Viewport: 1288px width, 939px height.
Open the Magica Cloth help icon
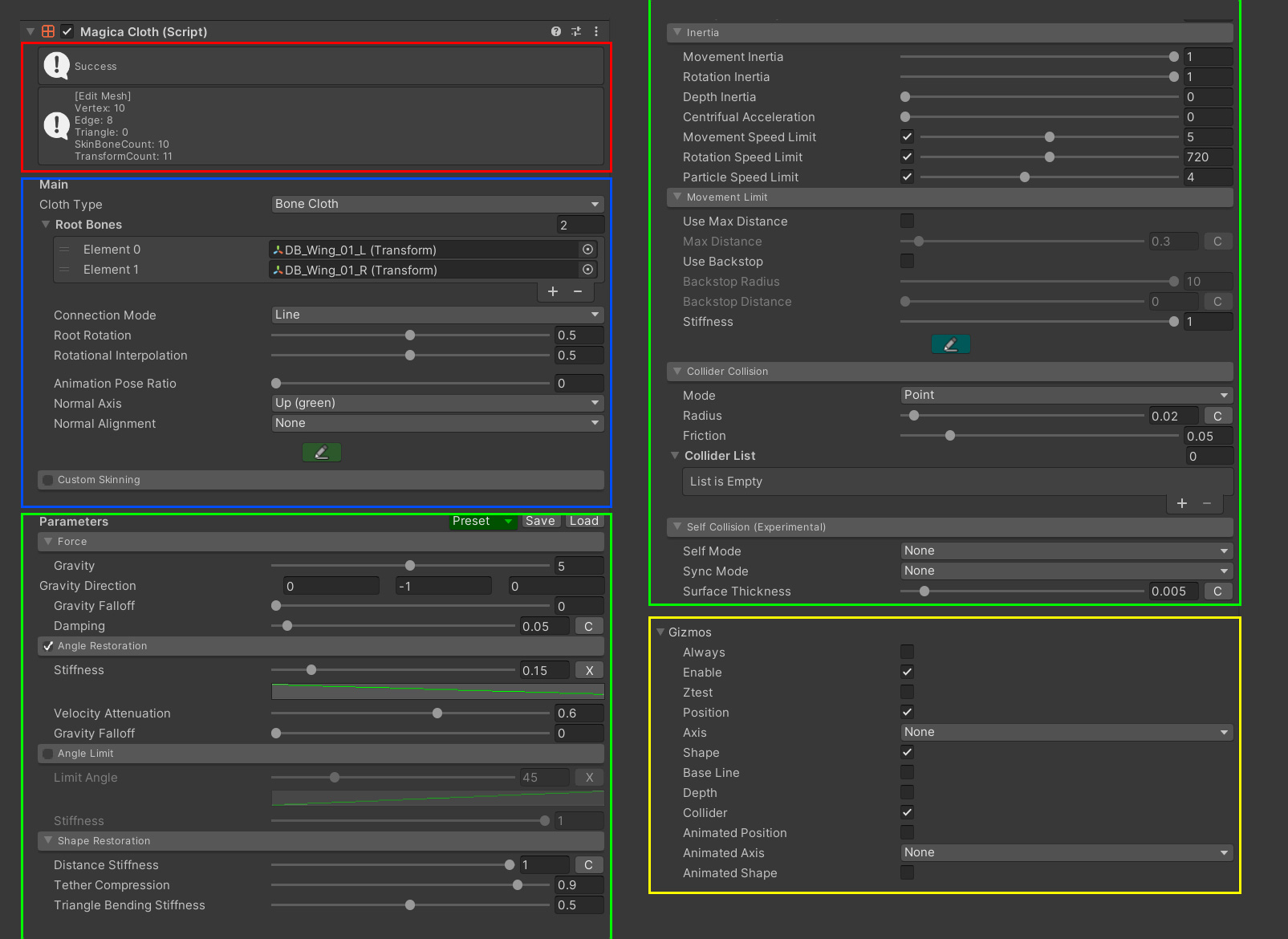[556, 31]
